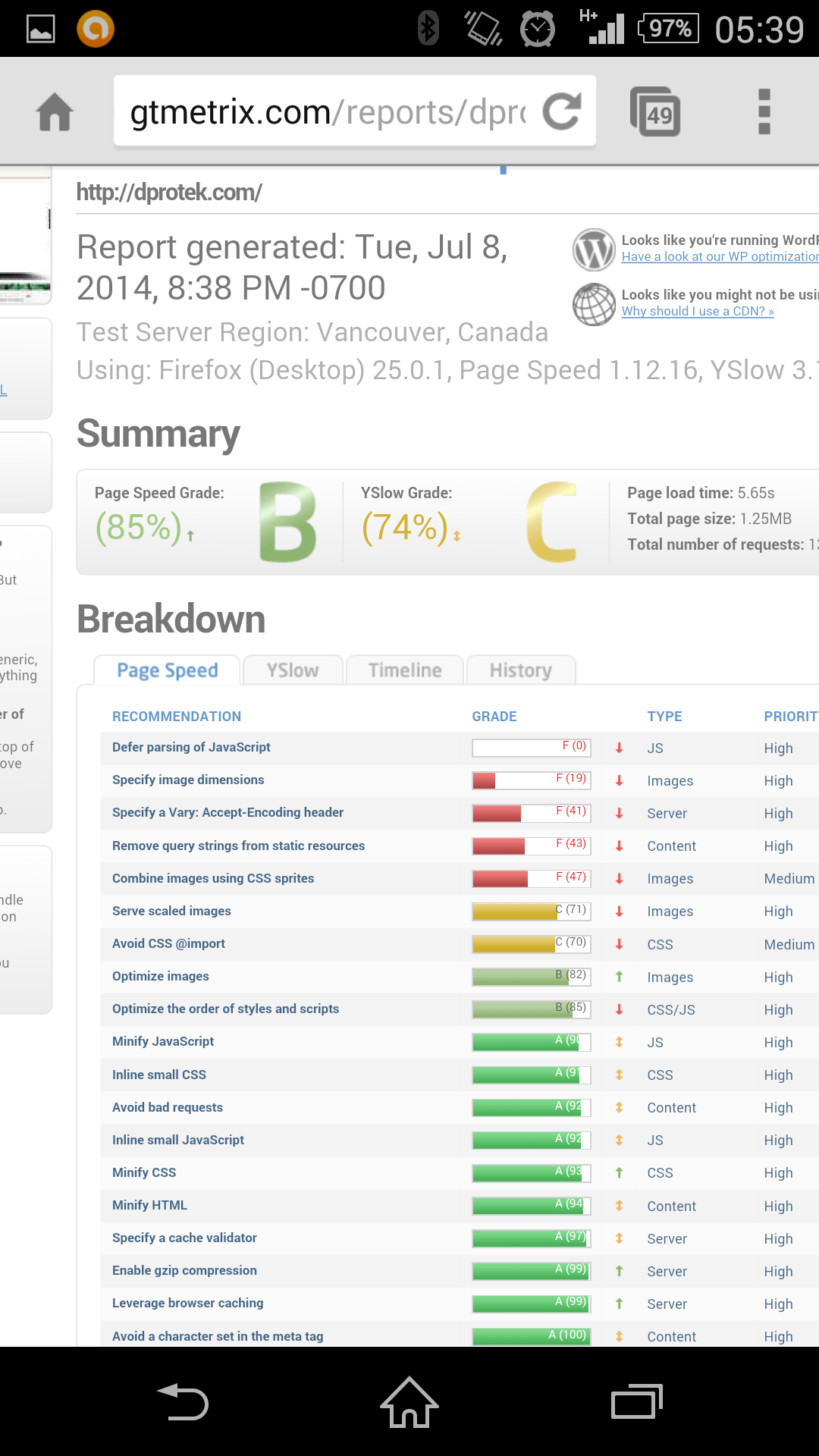
Task: Expand 'Avoid CSS @import' recommendation
Action: coord(168,943)
